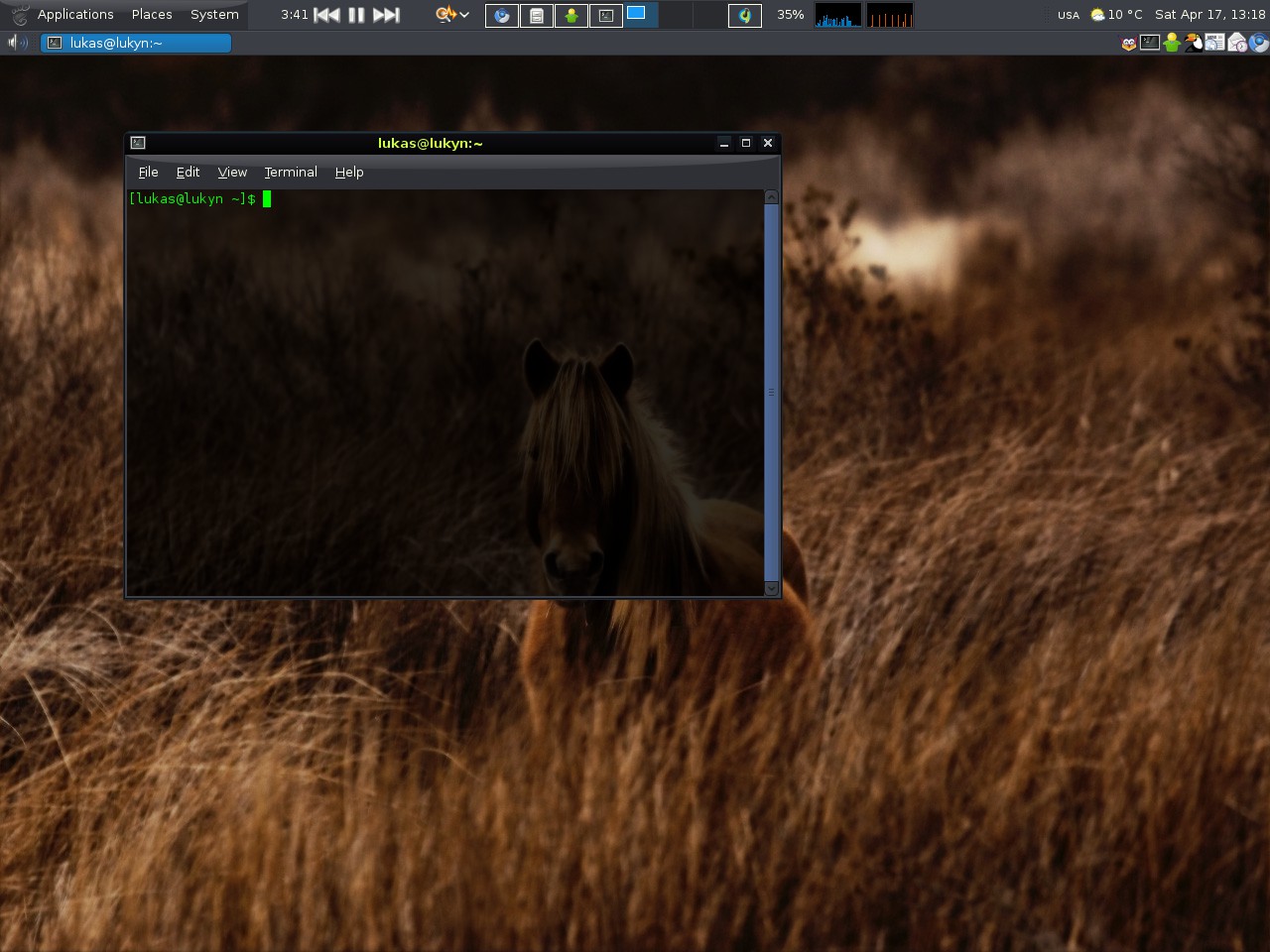Launch the document editor from the top panel launcher
Viewport: 1270px width, 952px height.
tap(537, 16)
